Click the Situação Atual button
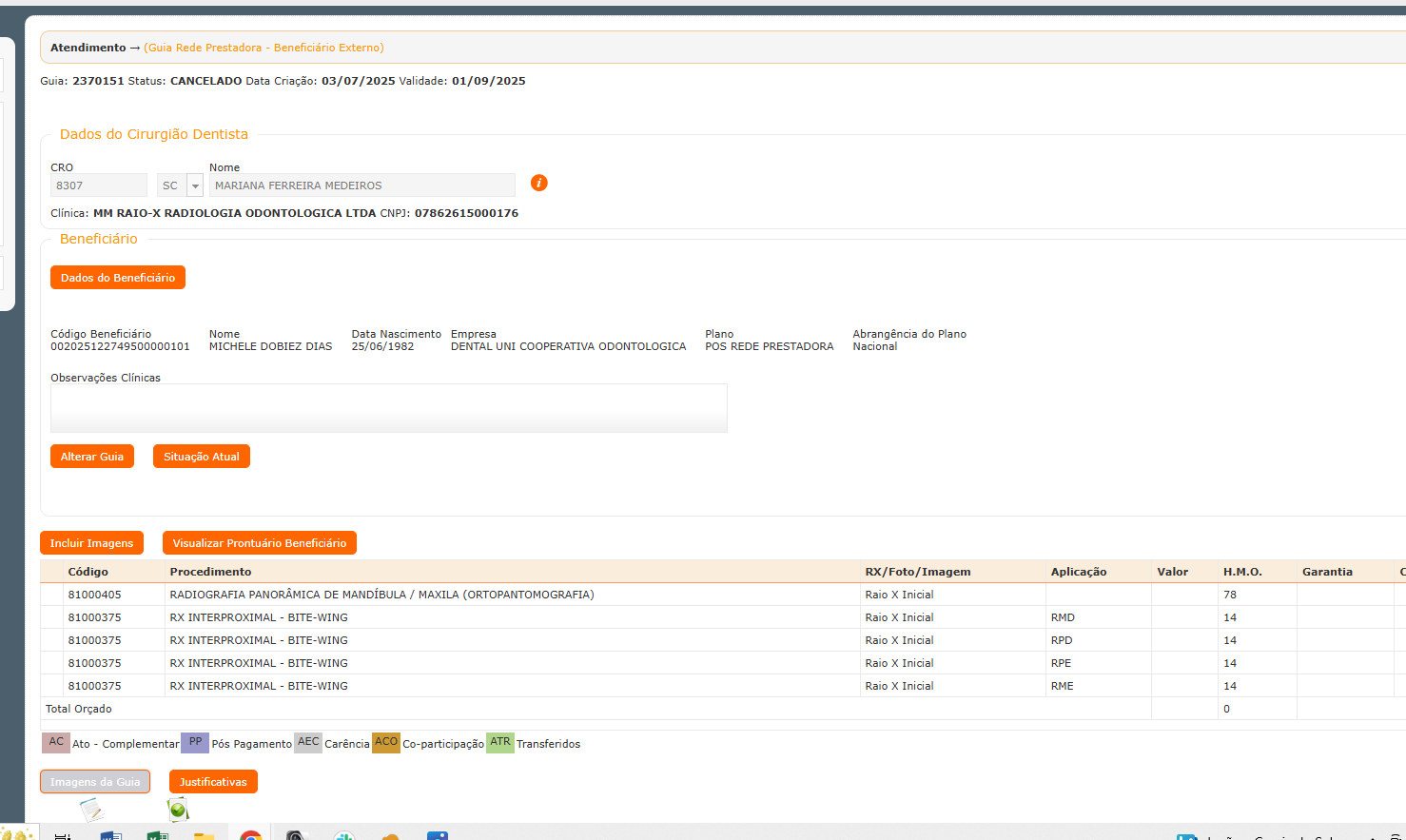Viewport: 1406px width, 840px height. [202, 457]
